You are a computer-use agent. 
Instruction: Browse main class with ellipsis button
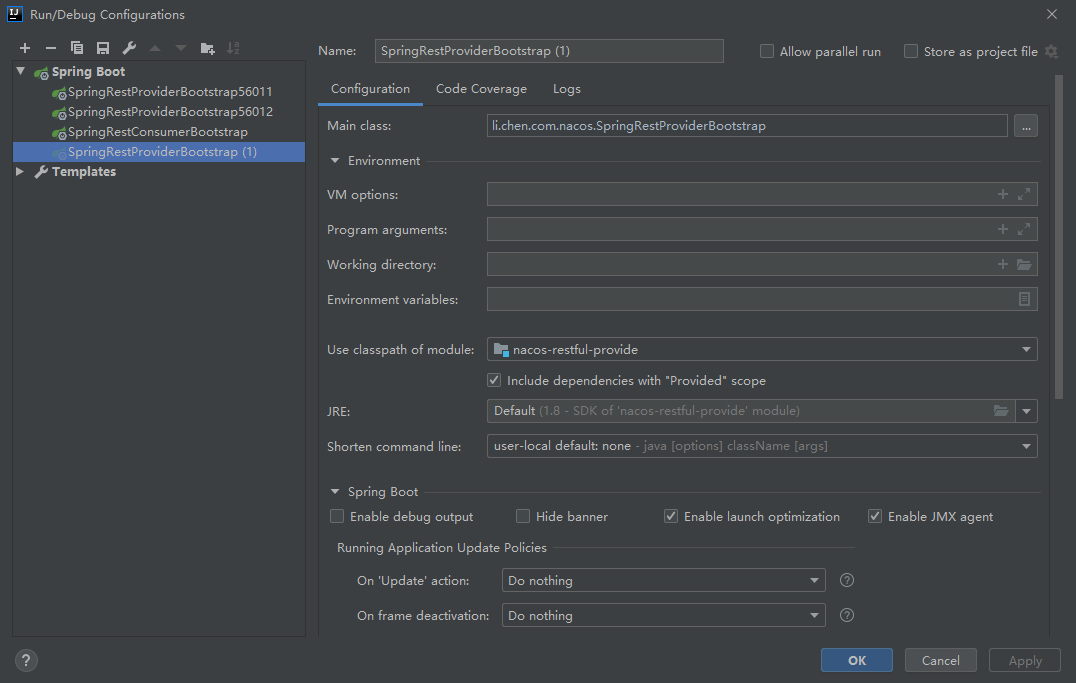point(1026,126)
